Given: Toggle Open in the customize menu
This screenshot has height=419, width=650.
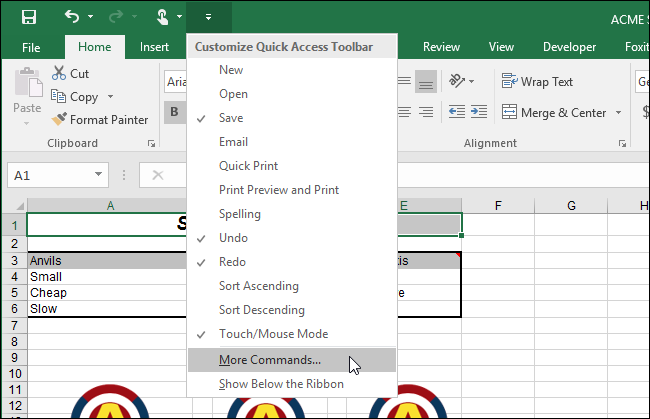Looking at the screenshot, I should click(x=292, y=94).
